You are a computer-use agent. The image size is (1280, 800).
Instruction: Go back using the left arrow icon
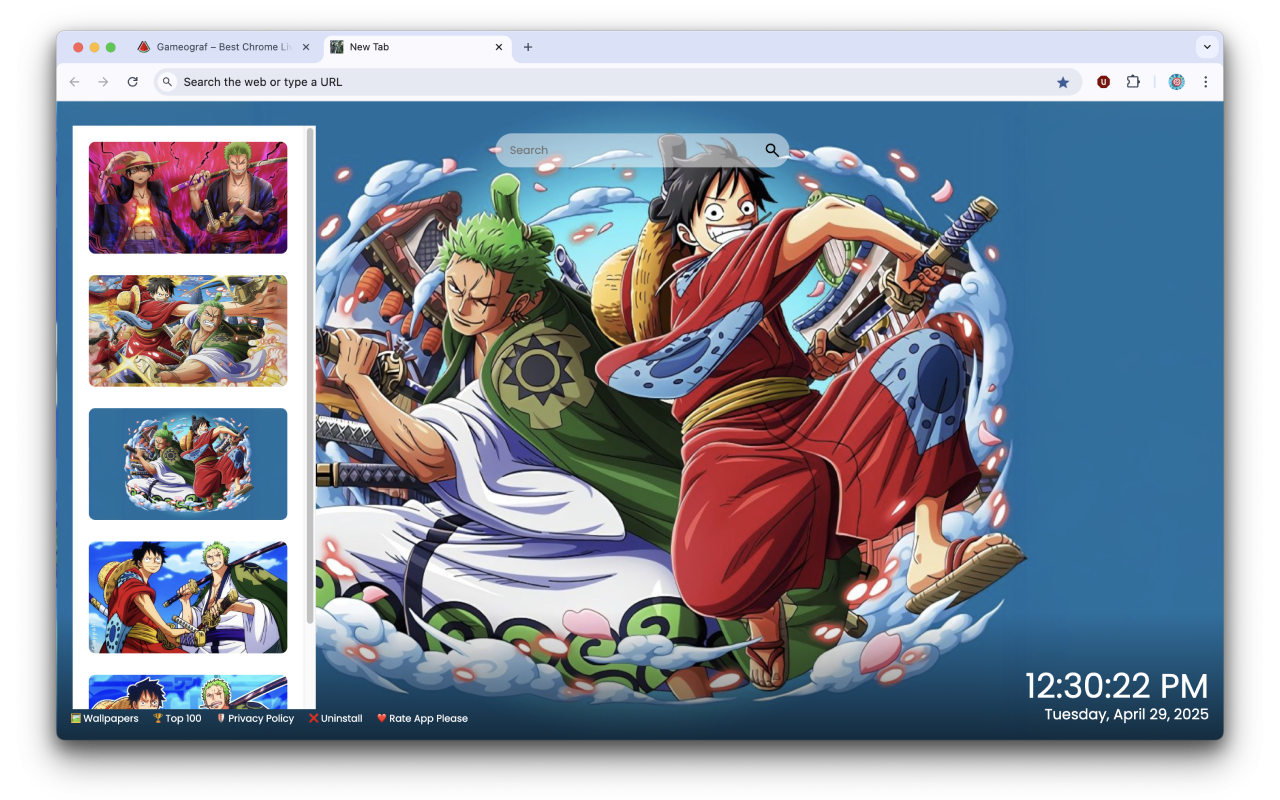(x=75, y=82)
